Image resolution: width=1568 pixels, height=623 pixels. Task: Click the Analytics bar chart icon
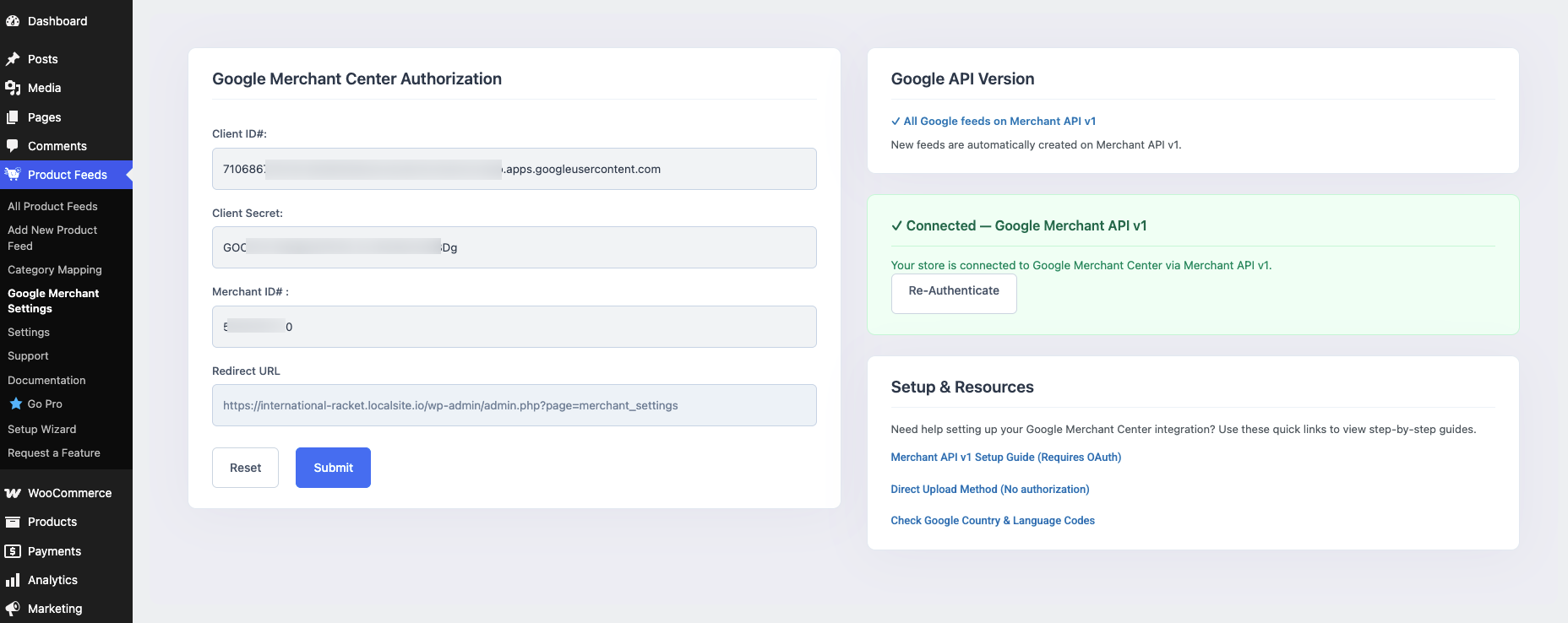13,580
